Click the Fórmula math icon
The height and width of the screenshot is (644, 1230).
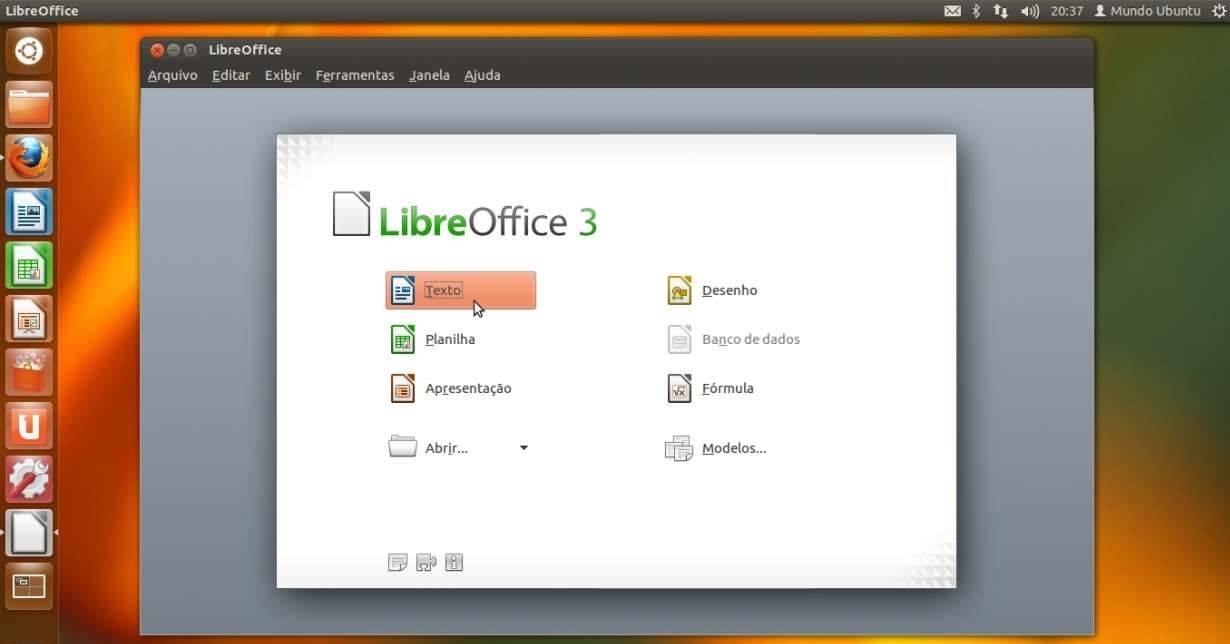[x=680, y=389]
